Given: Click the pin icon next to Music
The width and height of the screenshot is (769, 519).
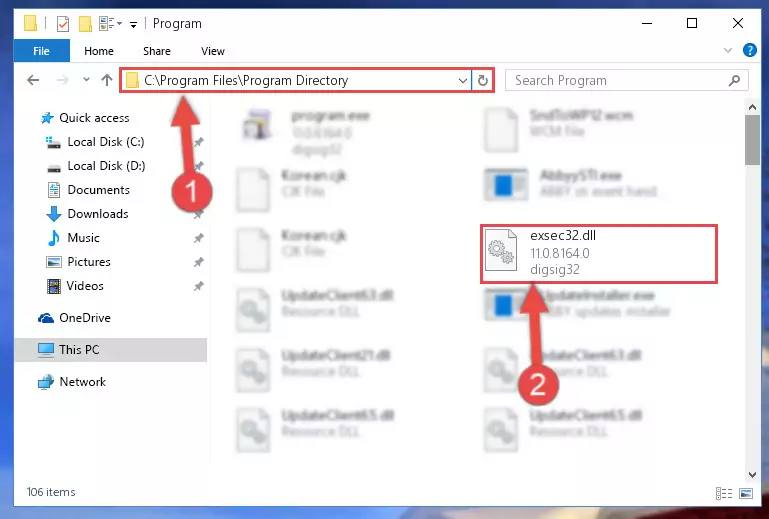Looking at the screenshot, I should [198, 238].
